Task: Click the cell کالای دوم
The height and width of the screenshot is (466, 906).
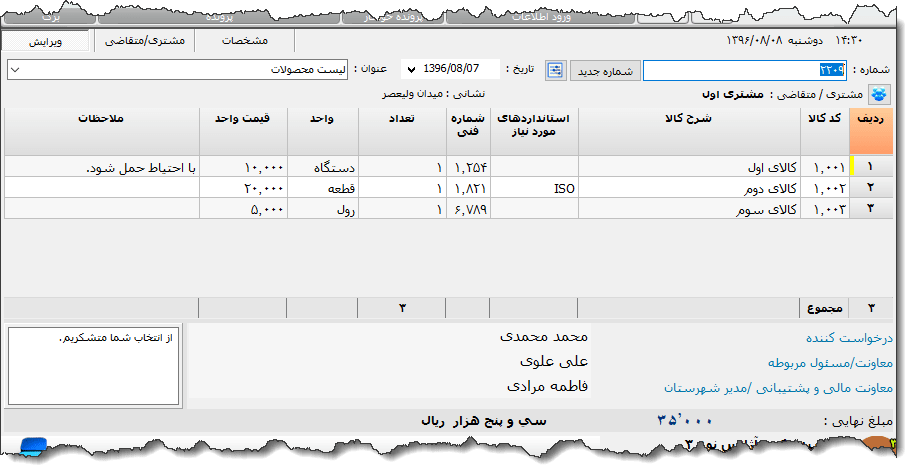Action: tap(689, 187)
